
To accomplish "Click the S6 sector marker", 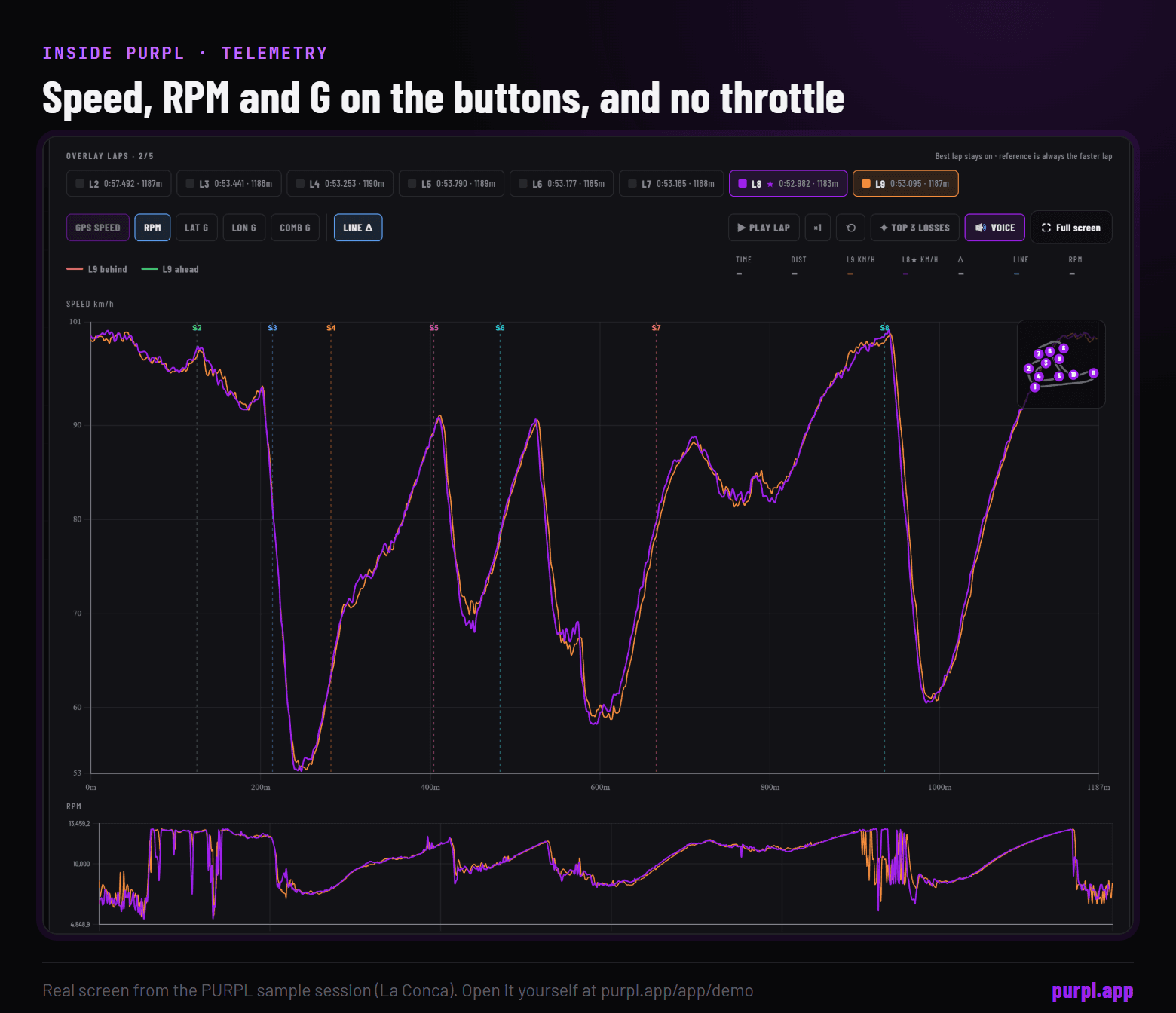I will 500,328.
